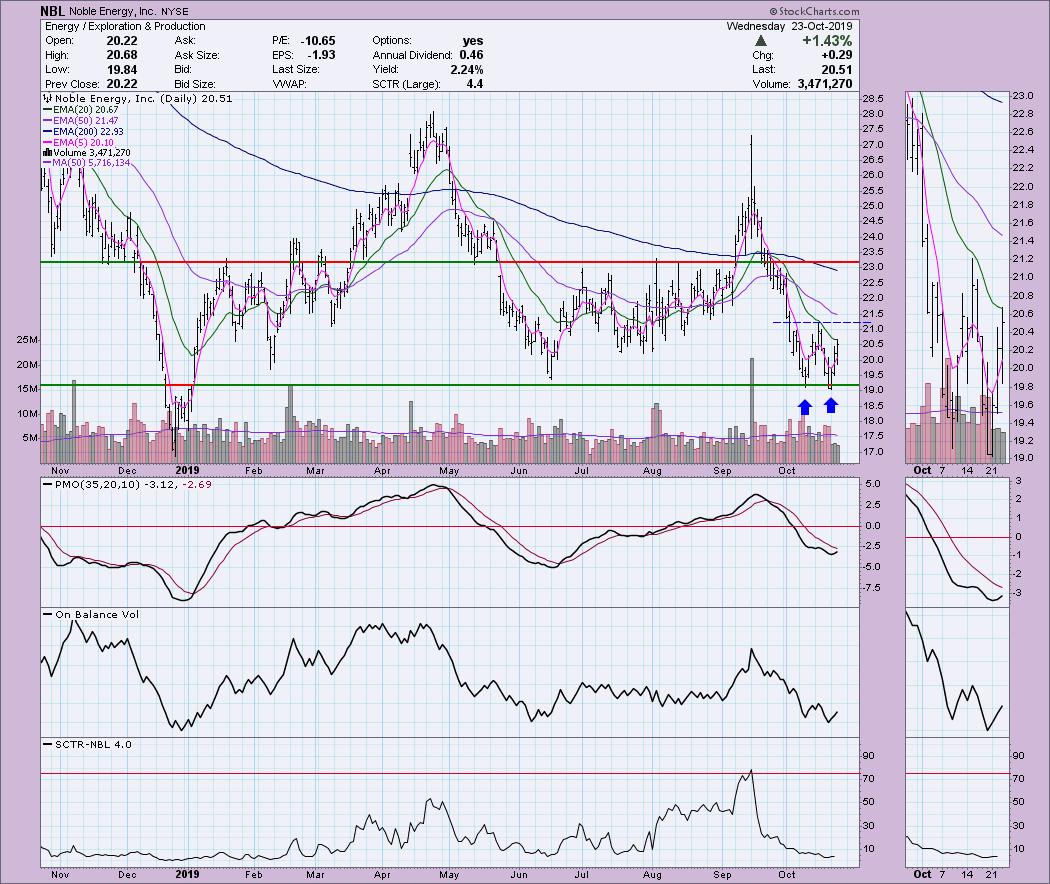The image size is (1050, 884).
Task: Select the P/E value -10.65
Action: pyautogui.click(x=318, y=41)
